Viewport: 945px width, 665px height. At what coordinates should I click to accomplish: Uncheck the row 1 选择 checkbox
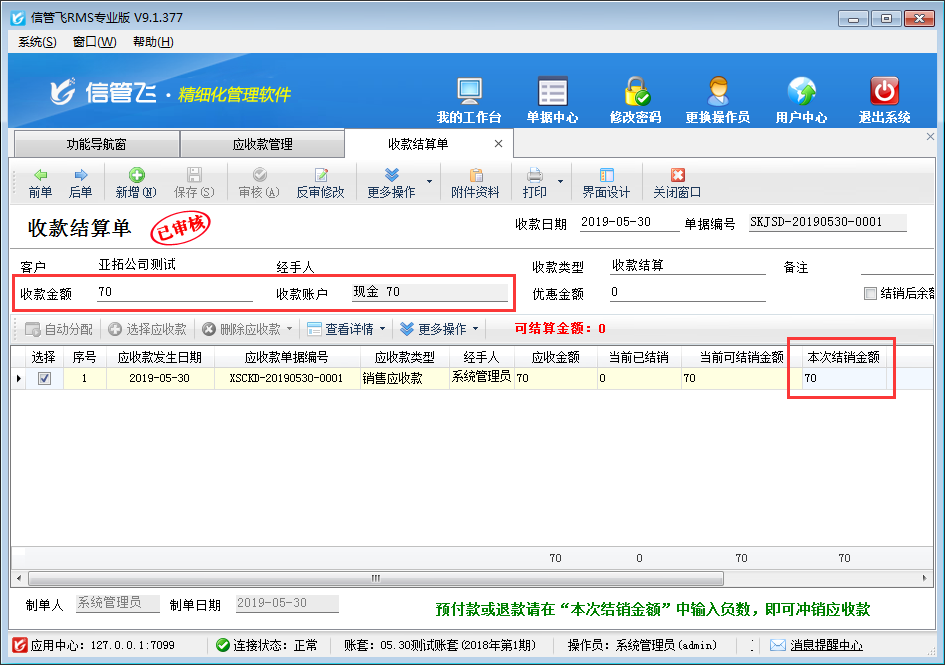coord(44,379)
